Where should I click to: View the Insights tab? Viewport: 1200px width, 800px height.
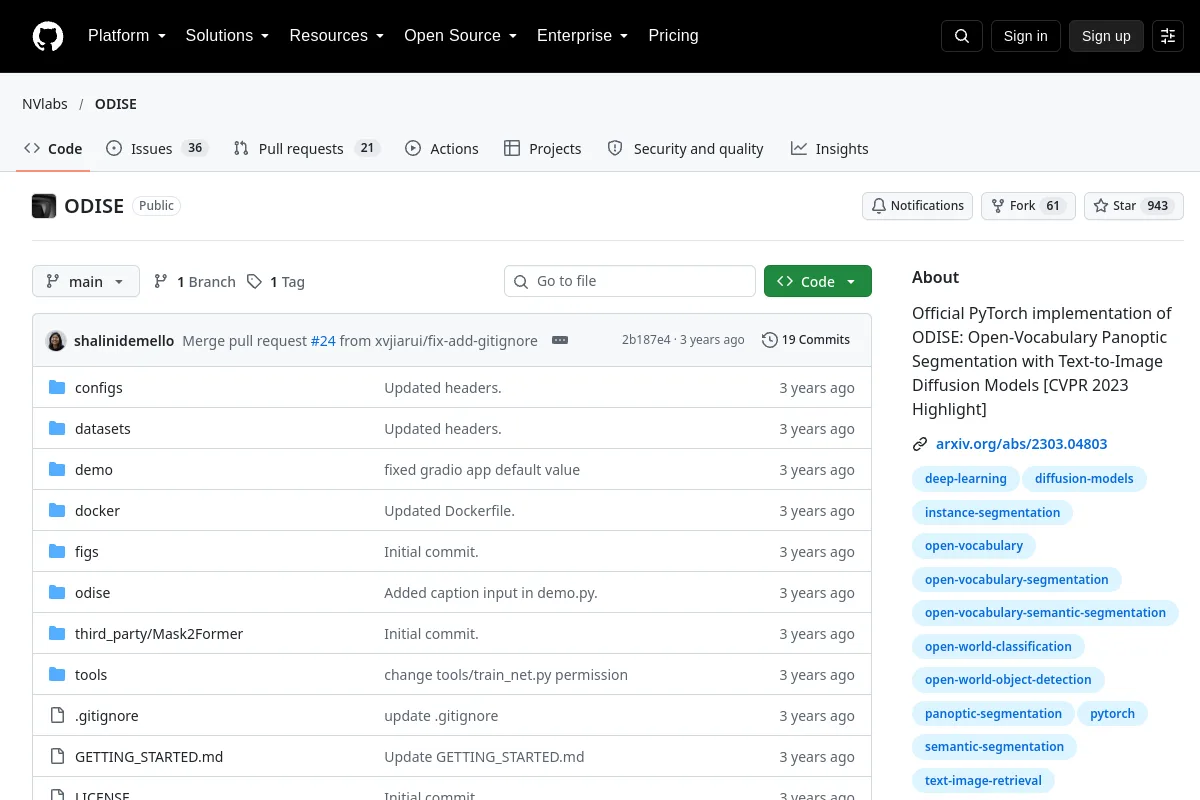click(x=830, y=149)
